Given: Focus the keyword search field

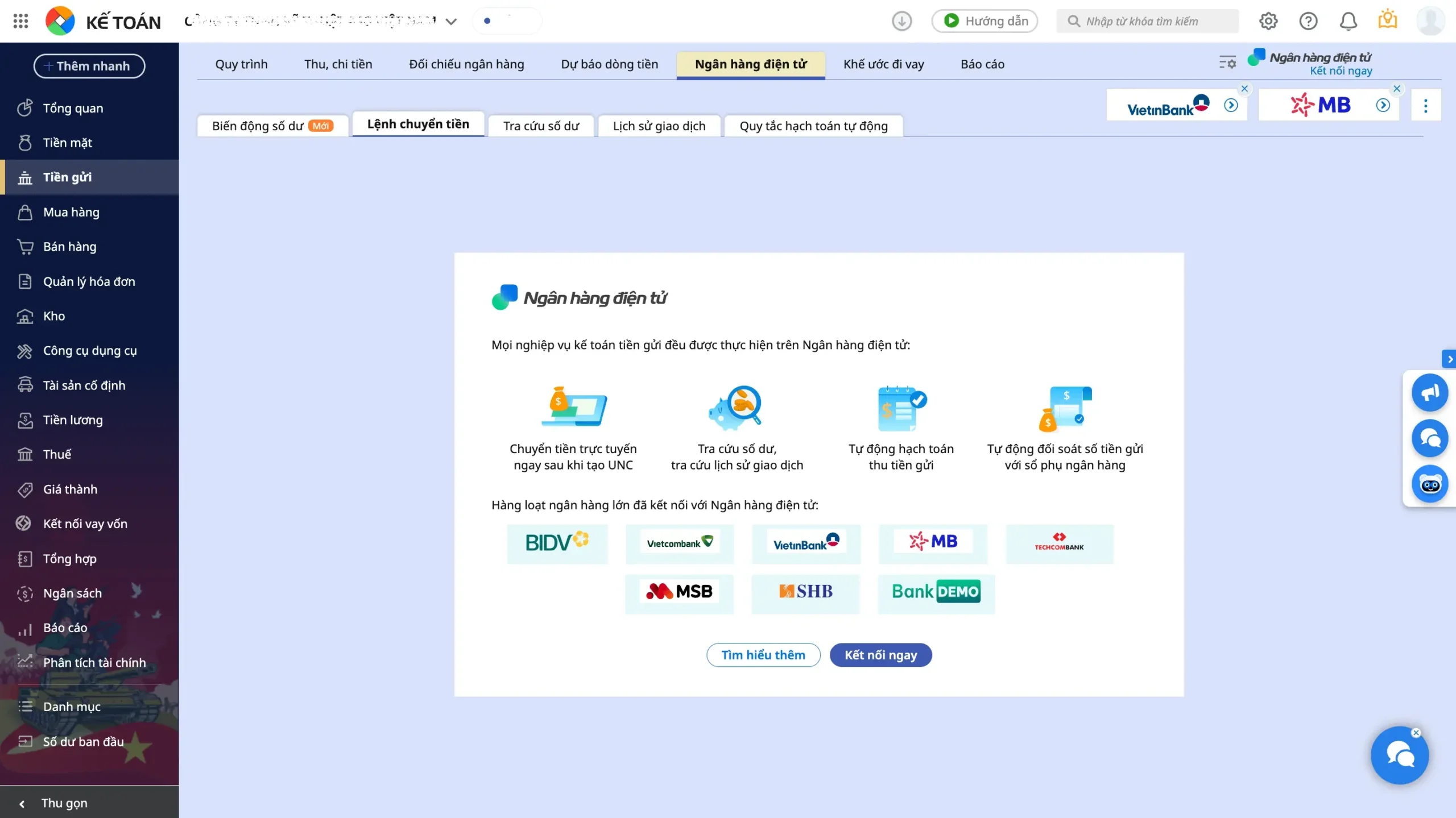Looking at the screenshot, I should point(1147,21).
